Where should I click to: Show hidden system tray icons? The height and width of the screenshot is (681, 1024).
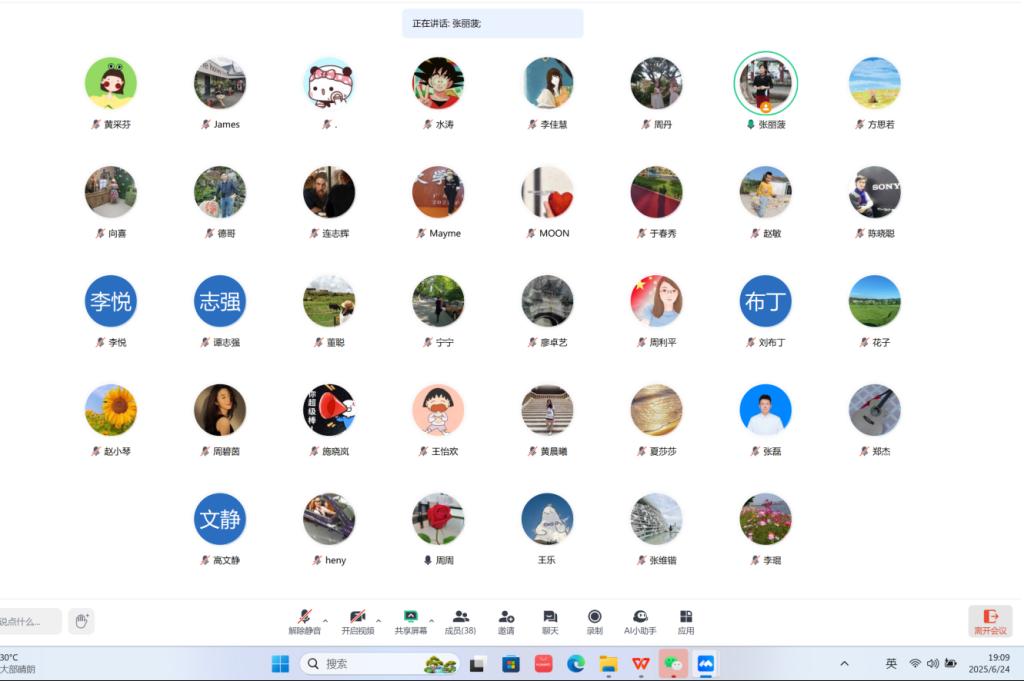tap(844, 663)
